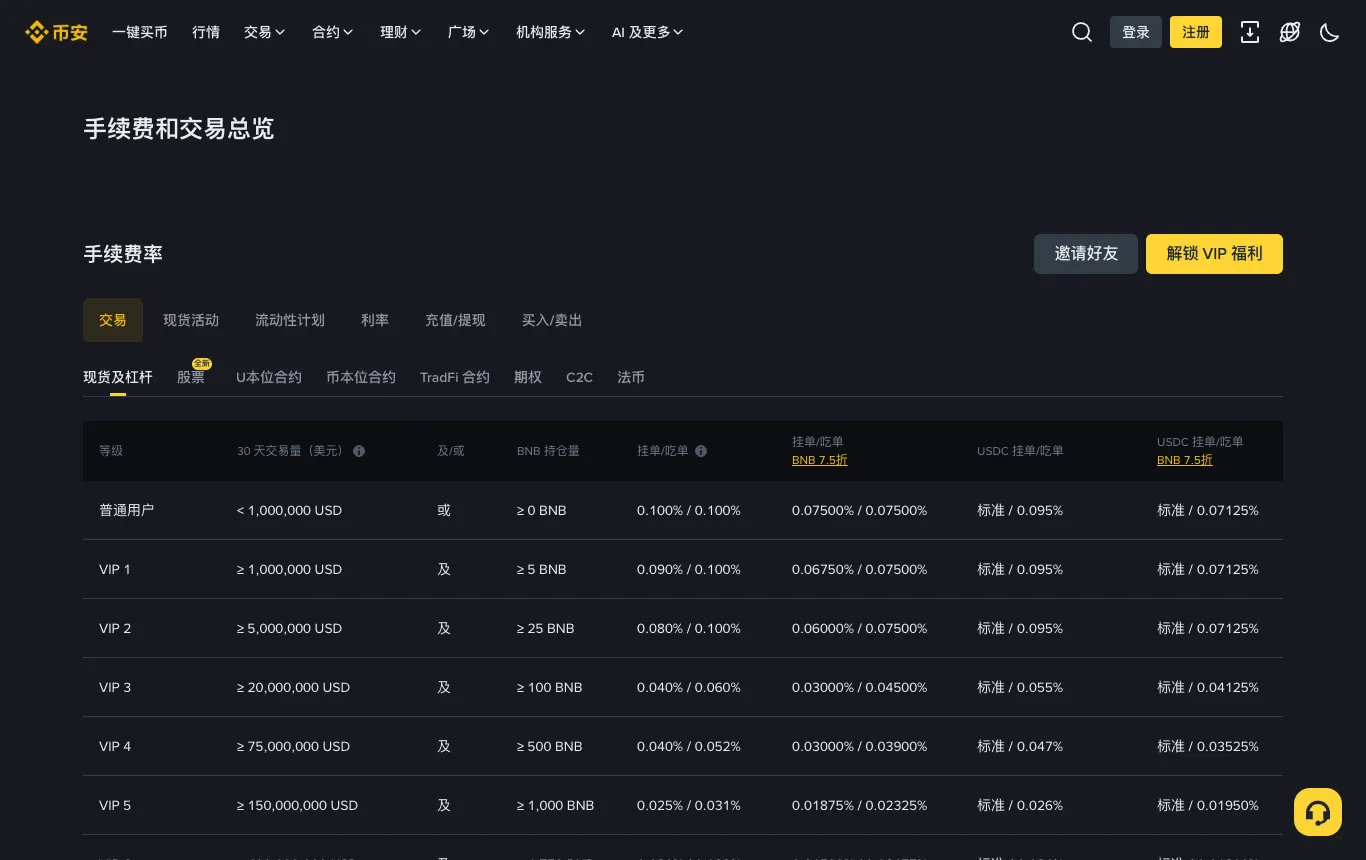Click the VIP 3 level cell
The width and height of the screenshot is (1366, 860).
pyautogui.click(x=115, y=687)
